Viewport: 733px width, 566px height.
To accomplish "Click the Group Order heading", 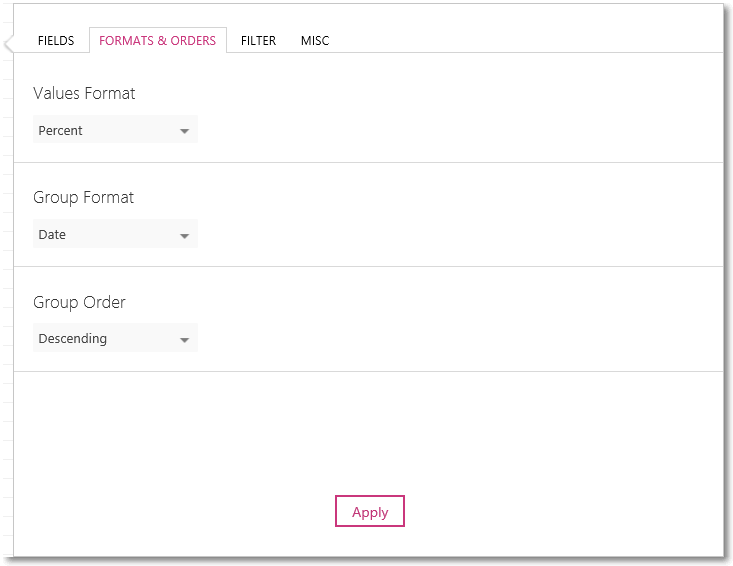I will click(x=79, y=302).
